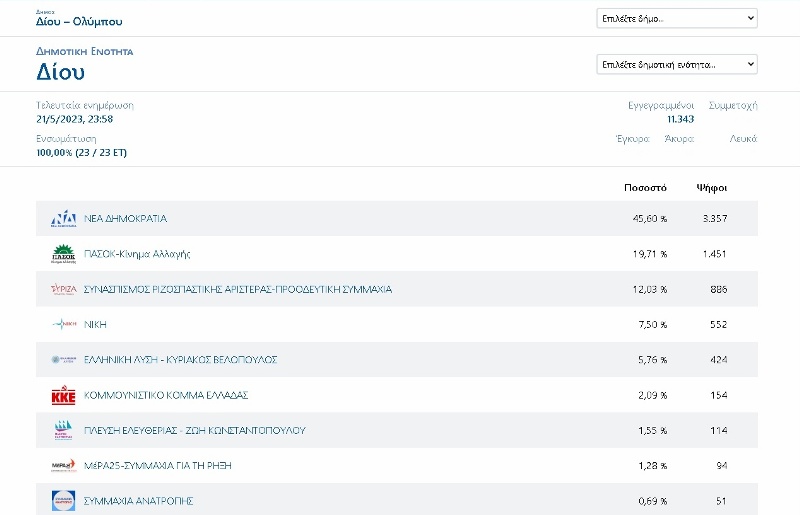Click the 94 votes value

(x=721, y=465)
